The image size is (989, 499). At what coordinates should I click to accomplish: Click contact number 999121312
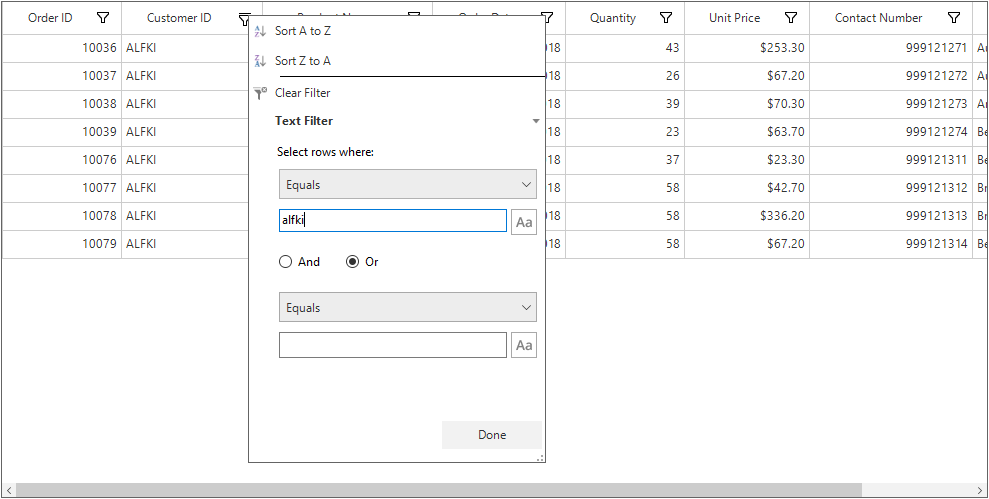pyautogui.click(x=891, y=187)
